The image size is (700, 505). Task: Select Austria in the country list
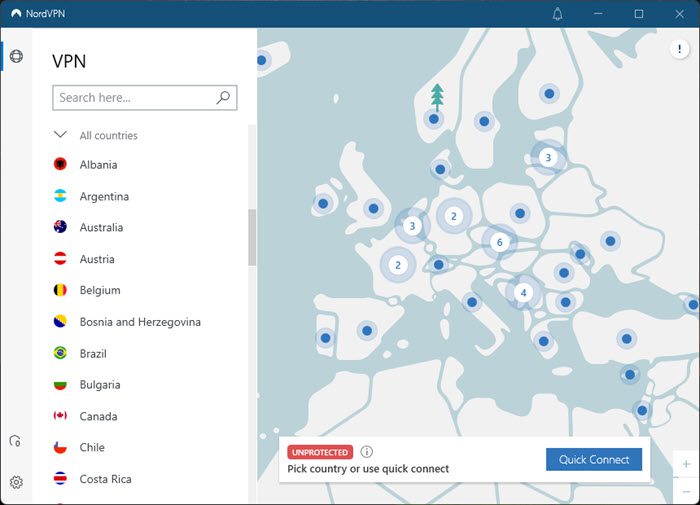click(97, 259)
